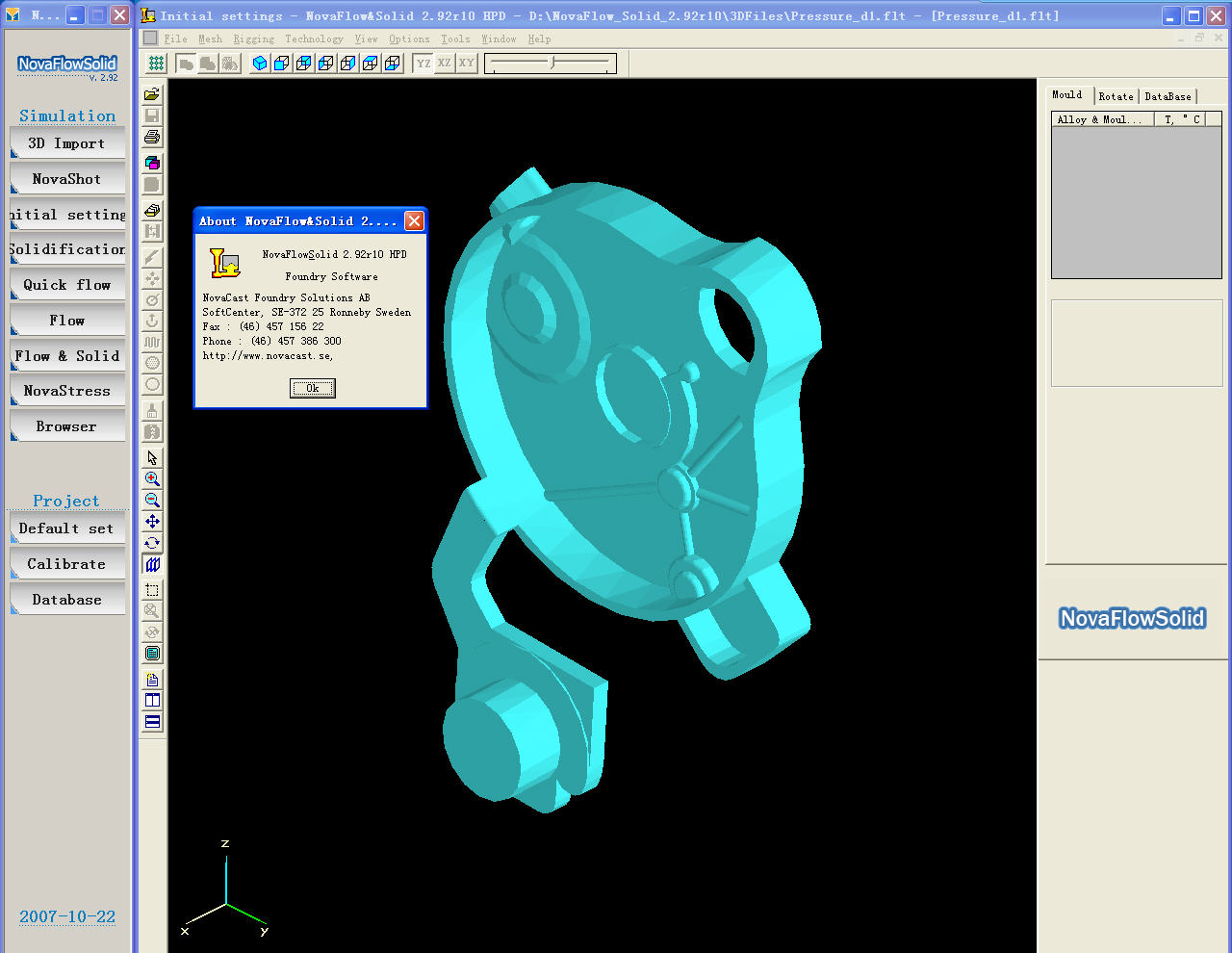Viewport: 1232px width, 953px height.
Task: Open the Flow & Solid module
Action: point(67,356)
